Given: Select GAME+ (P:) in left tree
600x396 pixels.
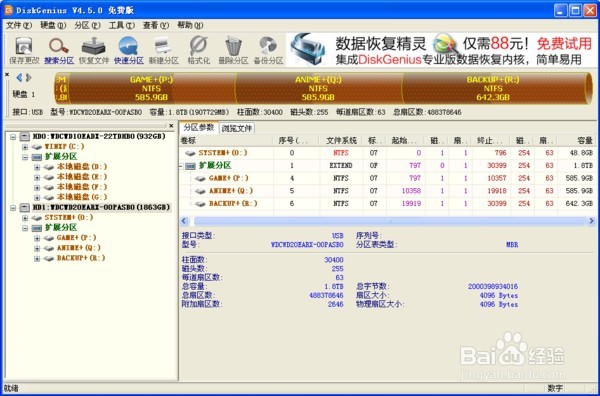Looking at the screenshot, I should click(77, 238).
